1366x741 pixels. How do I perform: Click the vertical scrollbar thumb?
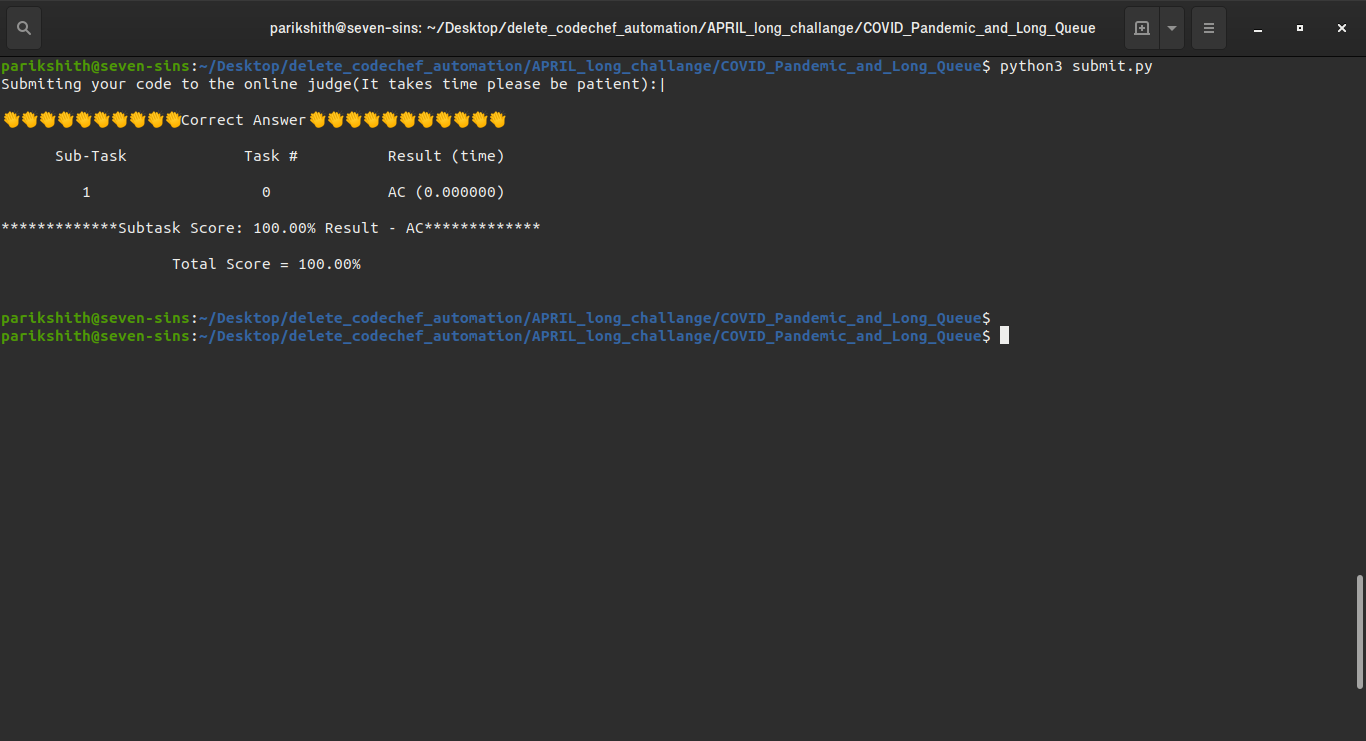pos(1360,632)
